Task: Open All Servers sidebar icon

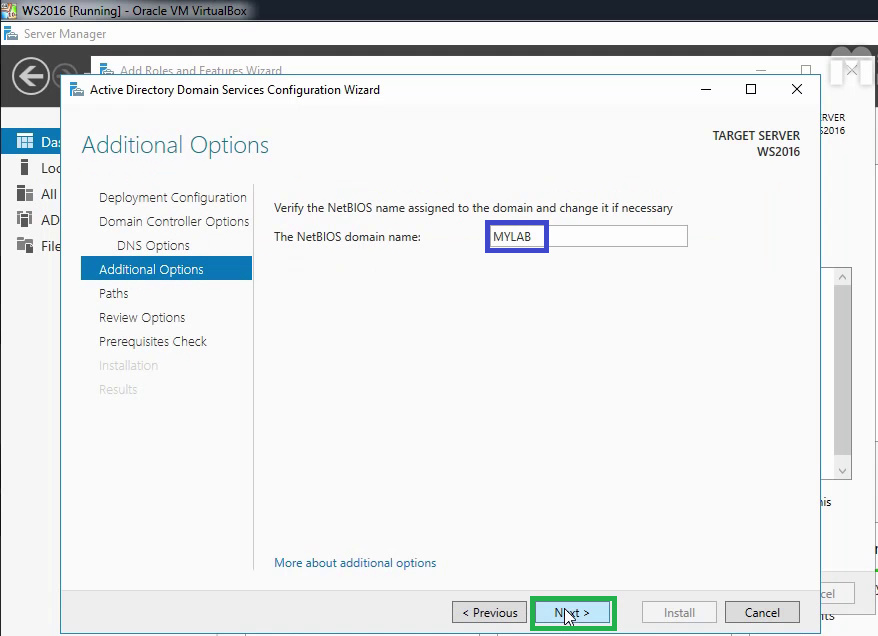Action: pos(25,194)
